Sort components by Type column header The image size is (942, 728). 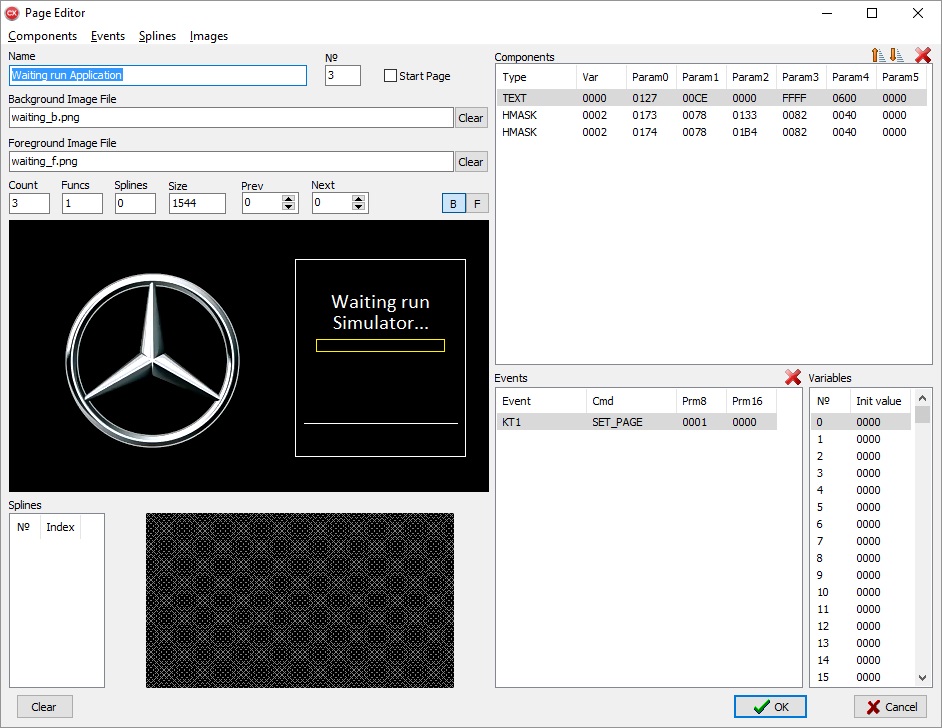tap(536, 77)
